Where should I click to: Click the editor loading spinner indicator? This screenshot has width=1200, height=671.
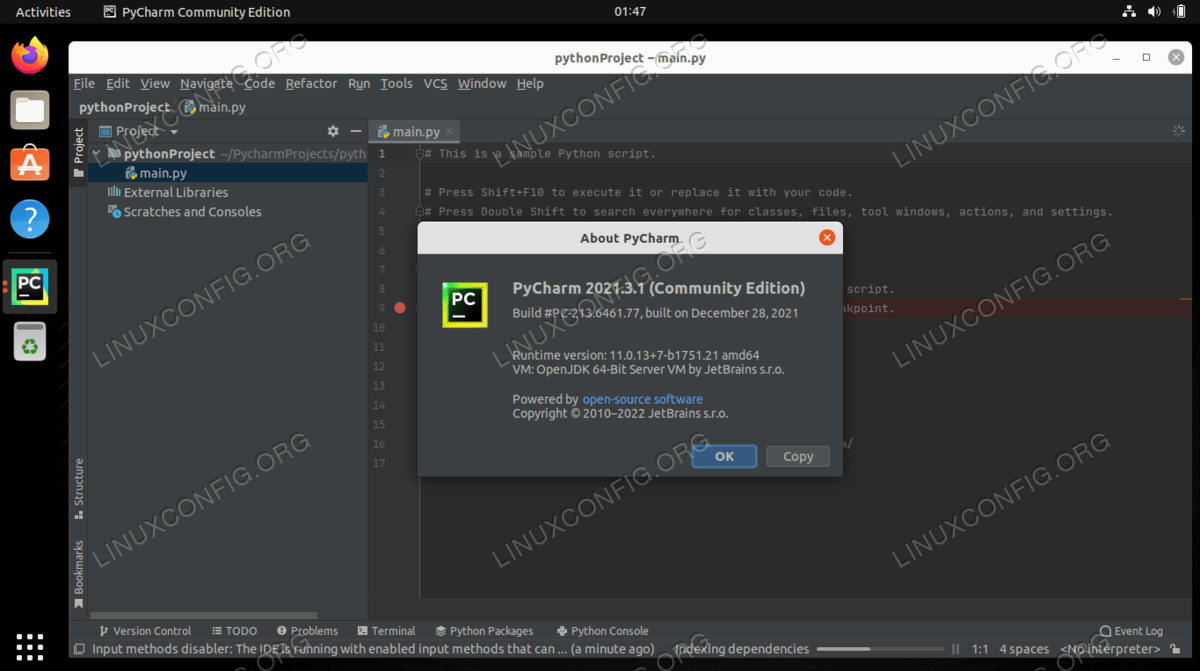(x=1178, y=131)
